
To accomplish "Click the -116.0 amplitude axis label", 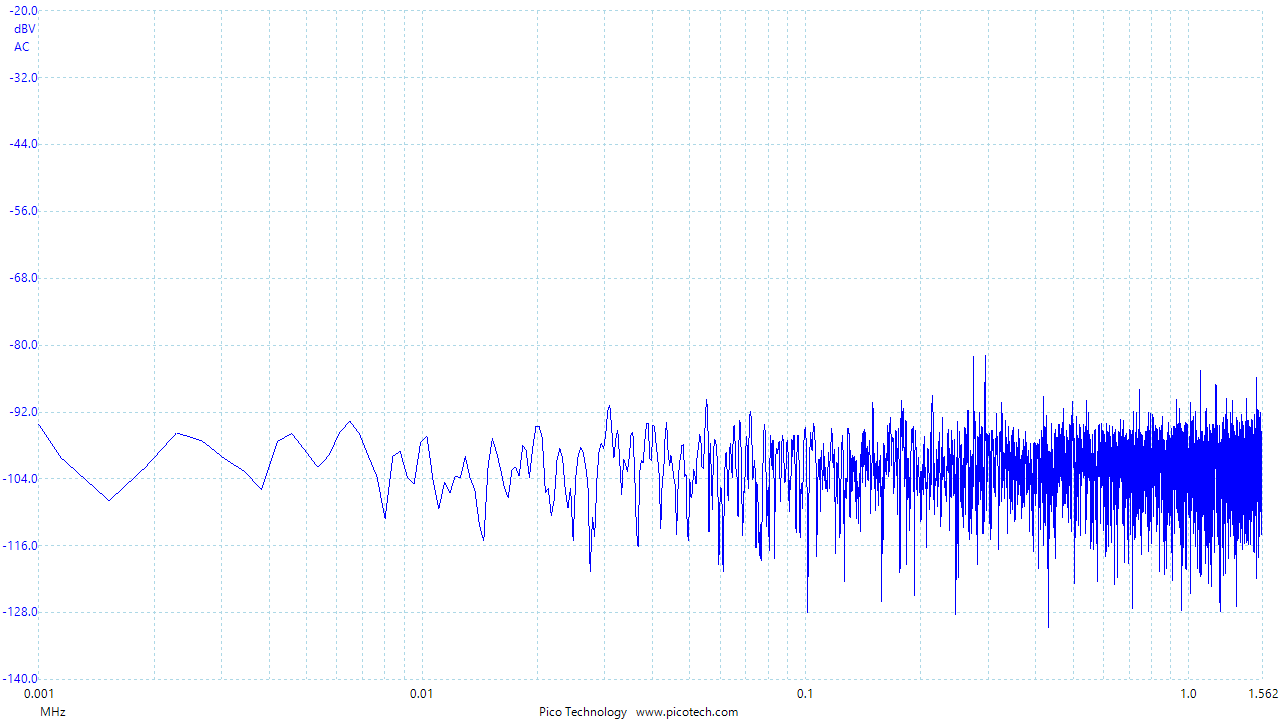I will click(x=22, y=546).
